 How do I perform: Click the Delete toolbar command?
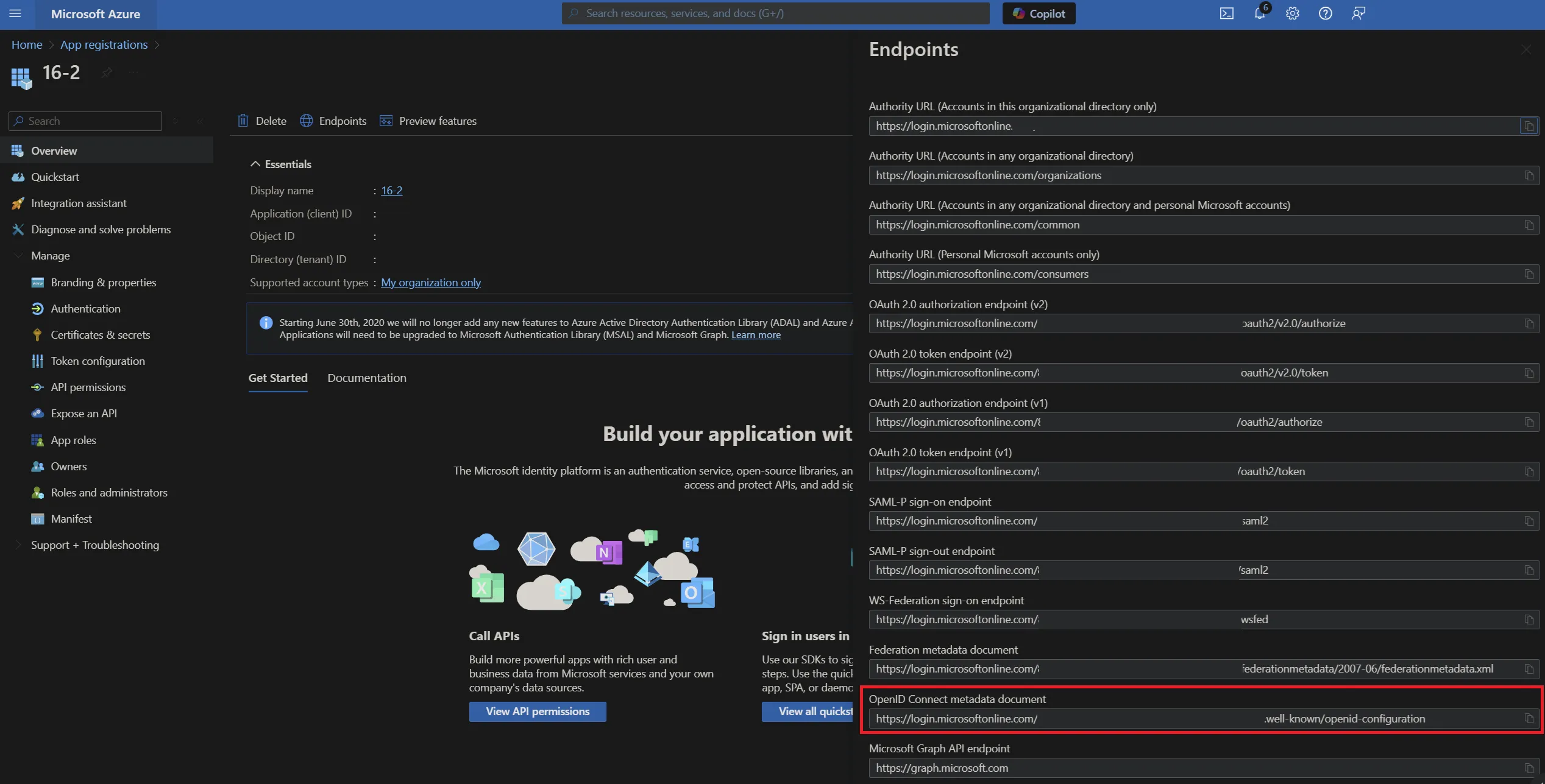coord(262,121)
